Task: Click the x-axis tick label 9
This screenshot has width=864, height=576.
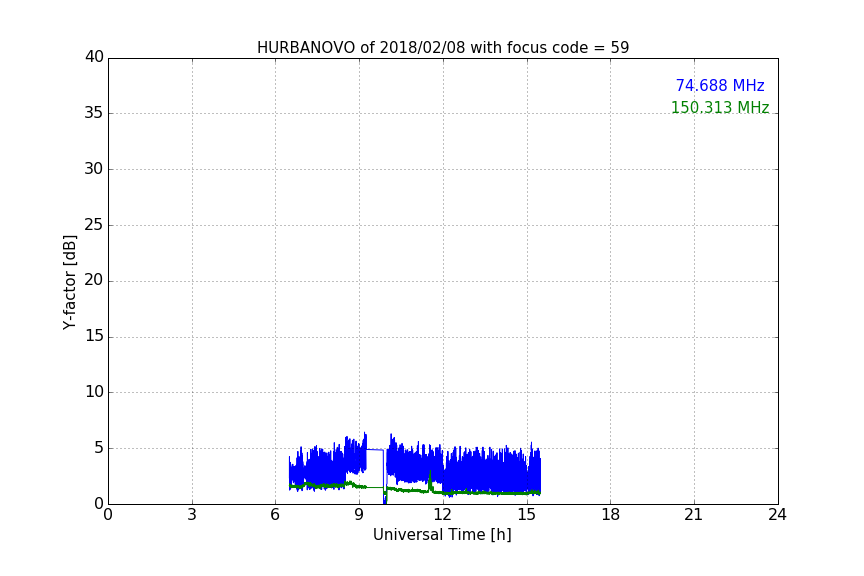Action: click(x=359, y=515)
